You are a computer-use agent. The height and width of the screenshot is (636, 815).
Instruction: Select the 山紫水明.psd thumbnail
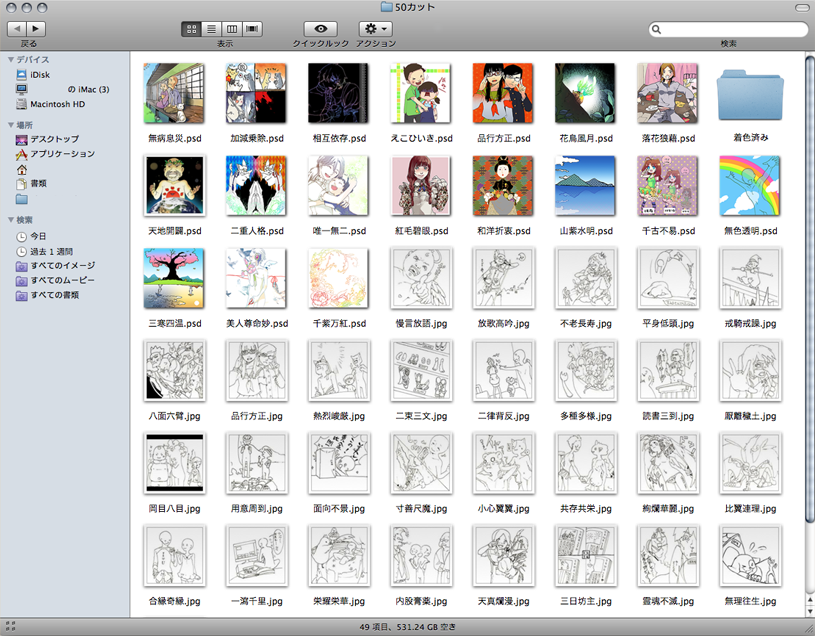(x=585, y=186)
